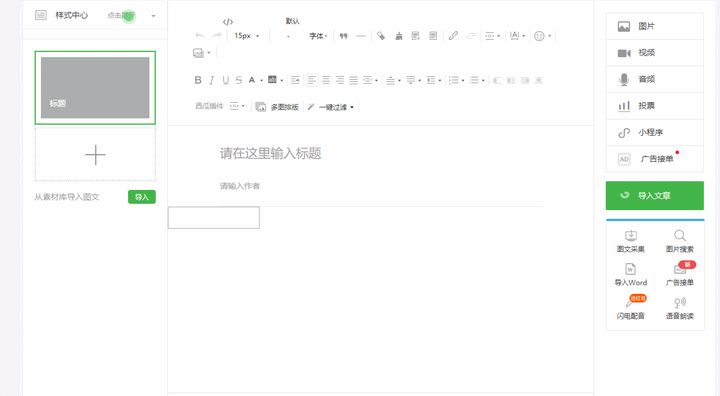
Task: Toggle italic text formatting
Action: [x=212, y=80]
